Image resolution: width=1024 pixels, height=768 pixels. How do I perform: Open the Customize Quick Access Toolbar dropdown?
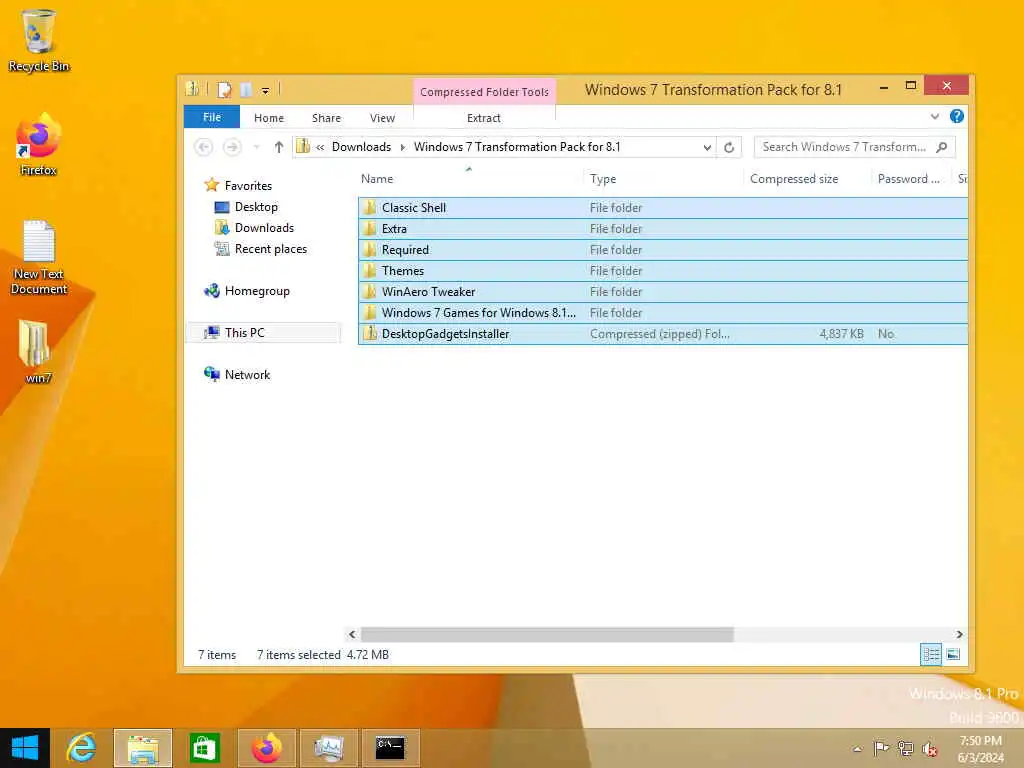[x=265, y=91]
